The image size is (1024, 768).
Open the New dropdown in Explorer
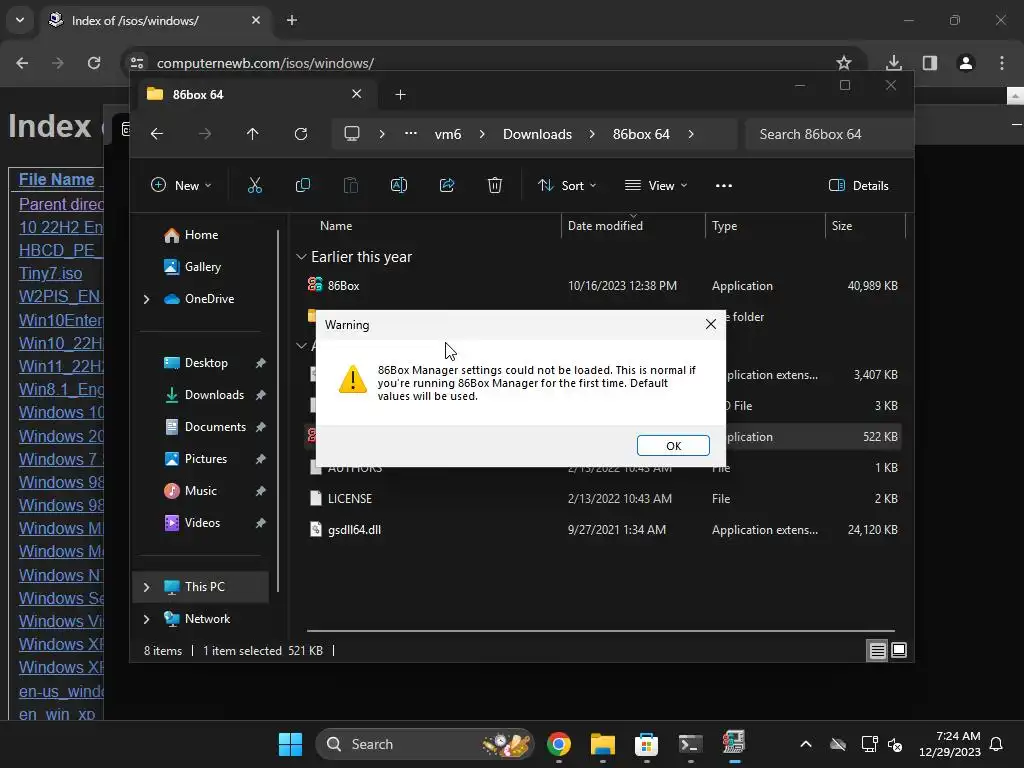tap(181, 185)
